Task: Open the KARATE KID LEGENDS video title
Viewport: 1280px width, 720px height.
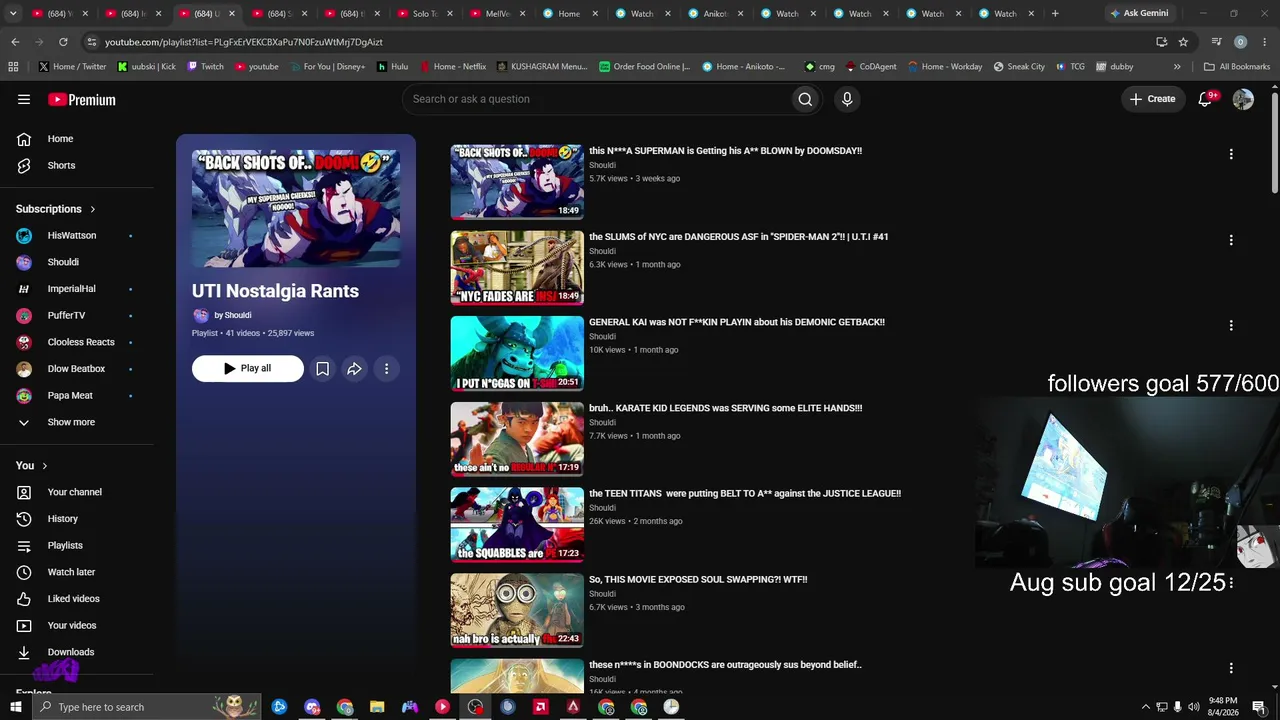Action: coord(725,408)
